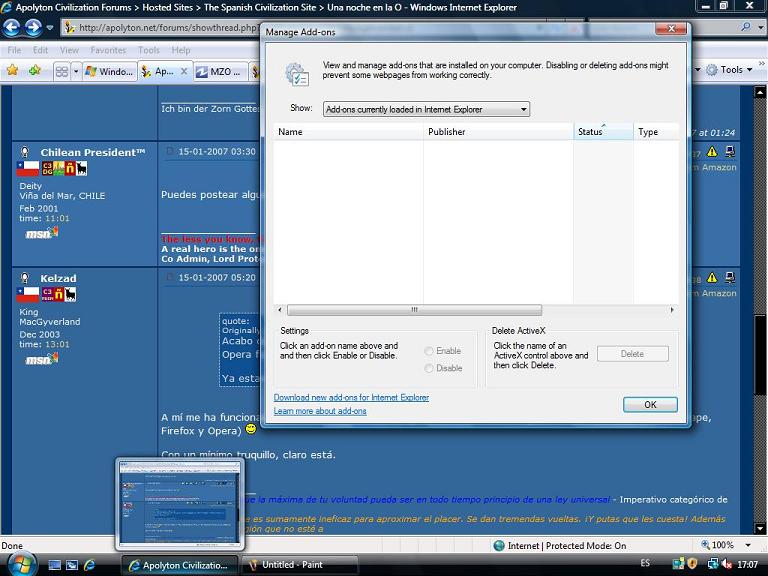Open Download new add-ons for Internet Explorer link
This screenshot has height=576, width=768.
click(351, 397)
